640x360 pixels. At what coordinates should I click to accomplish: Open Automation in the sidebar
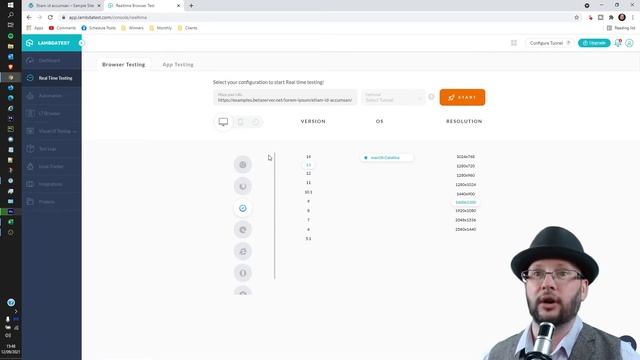click(x=51, y=96)
